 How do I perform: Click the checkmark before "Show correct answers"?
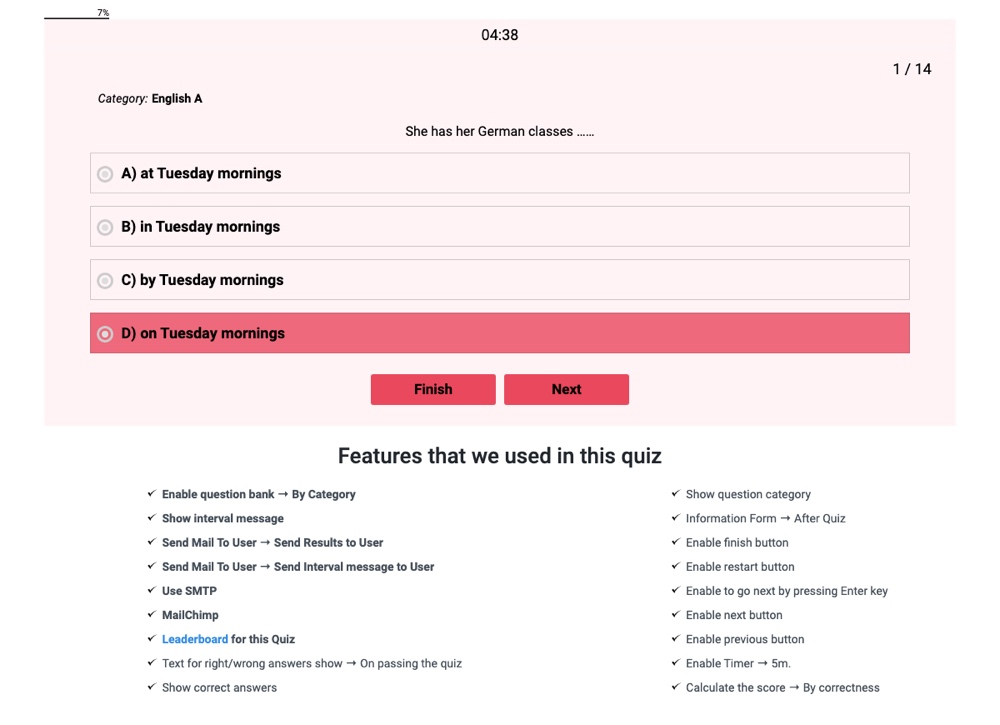point(151,688)
